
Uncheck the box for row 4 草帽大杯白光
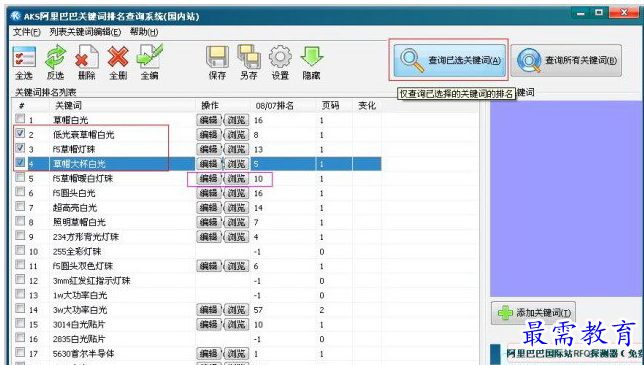[20, 163]
